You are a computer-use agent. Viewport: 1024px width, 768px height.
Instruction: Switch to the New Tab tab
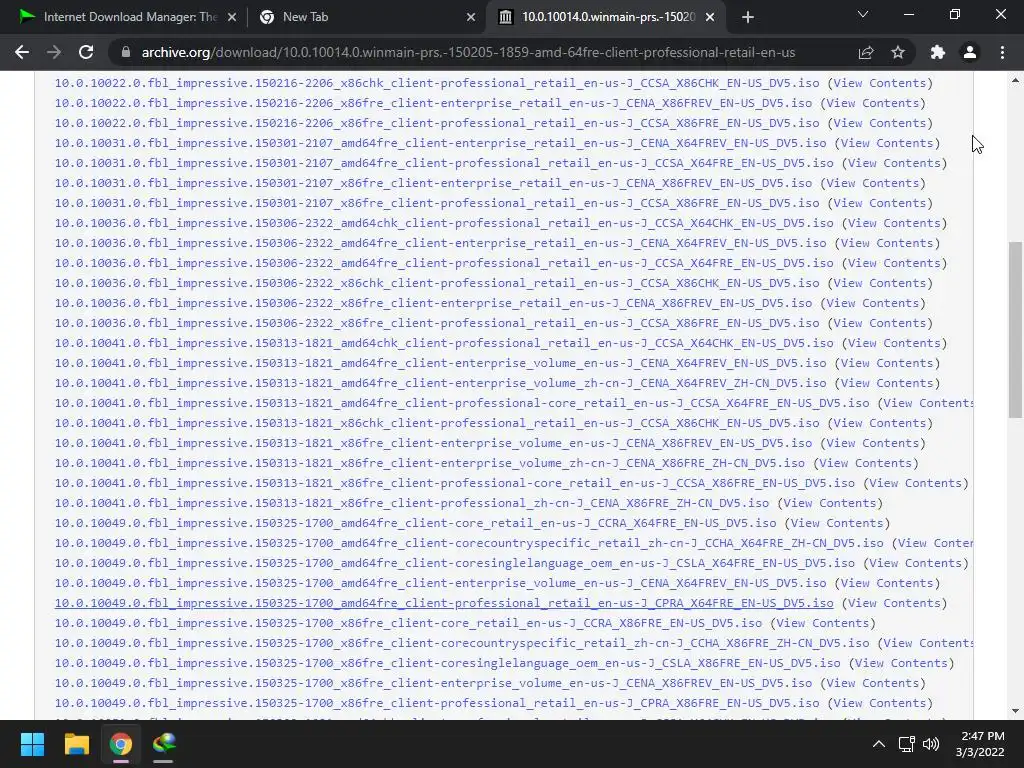[x=366, y=17]
